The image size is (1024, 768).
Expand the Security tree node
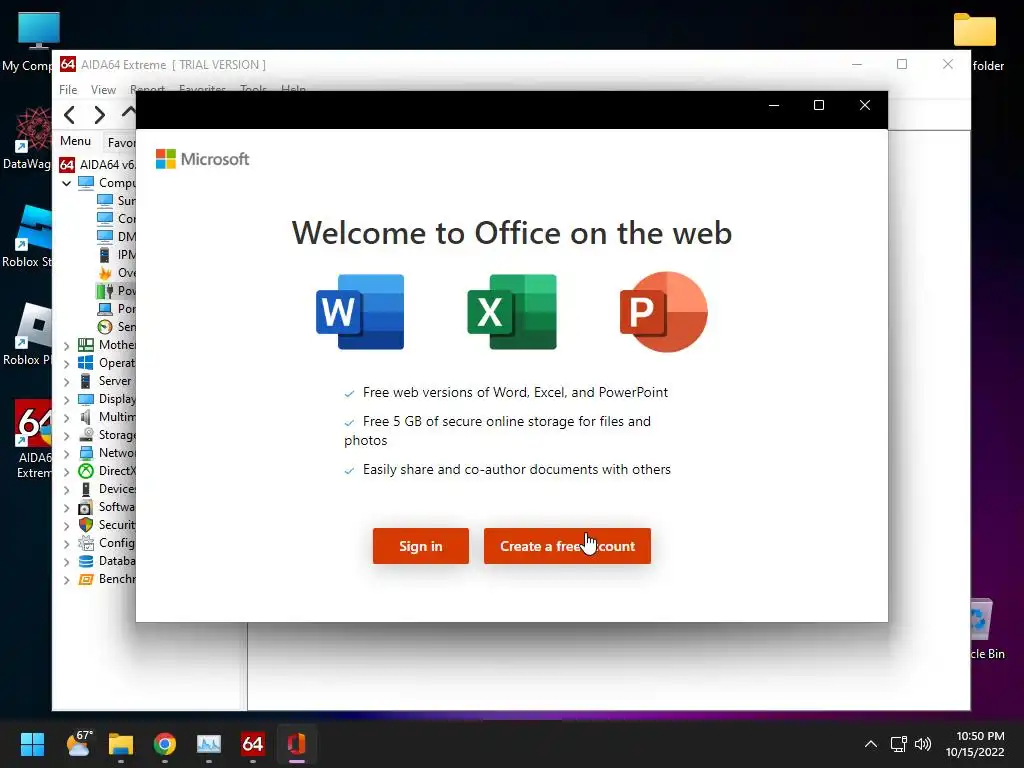click(x=67, y=526)
